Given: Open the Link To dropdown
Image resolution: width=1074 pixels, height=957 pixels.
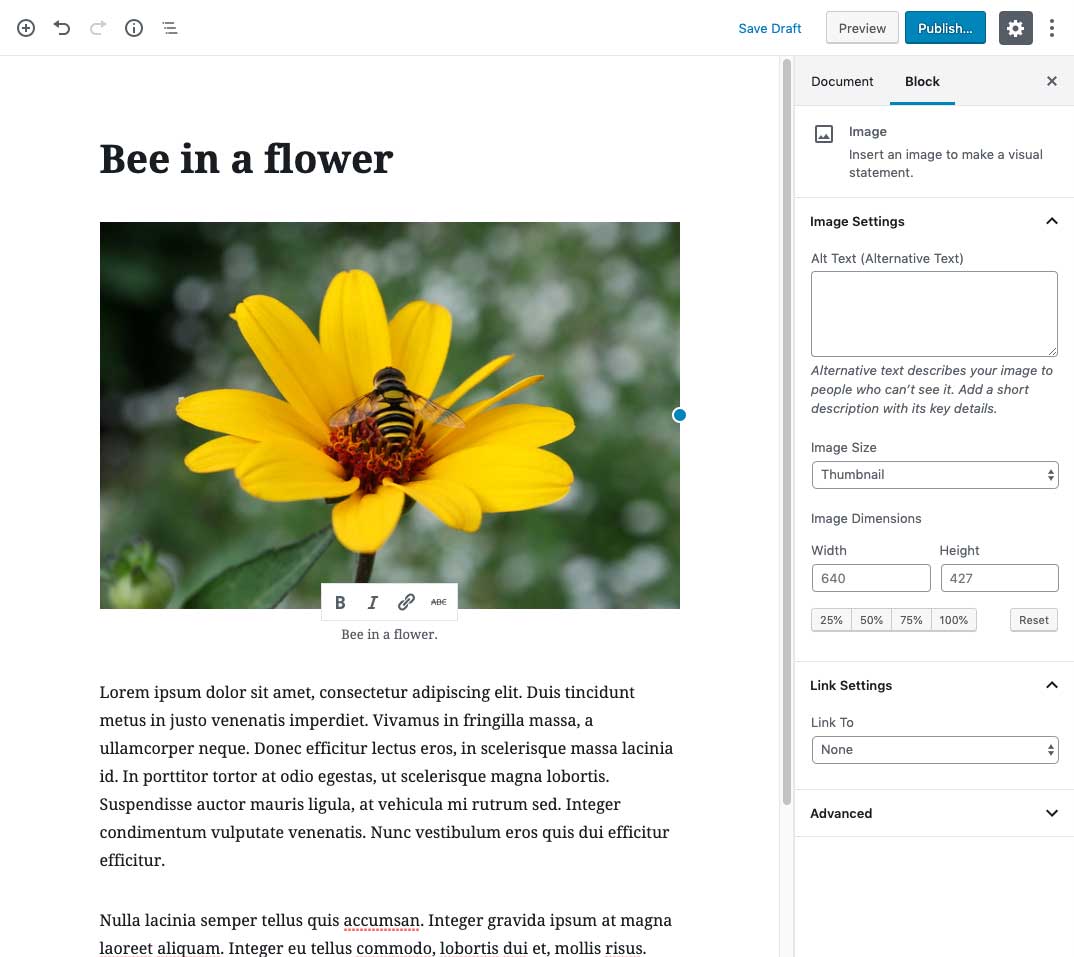Looking at the screenshot, I should tap(934, 749).
